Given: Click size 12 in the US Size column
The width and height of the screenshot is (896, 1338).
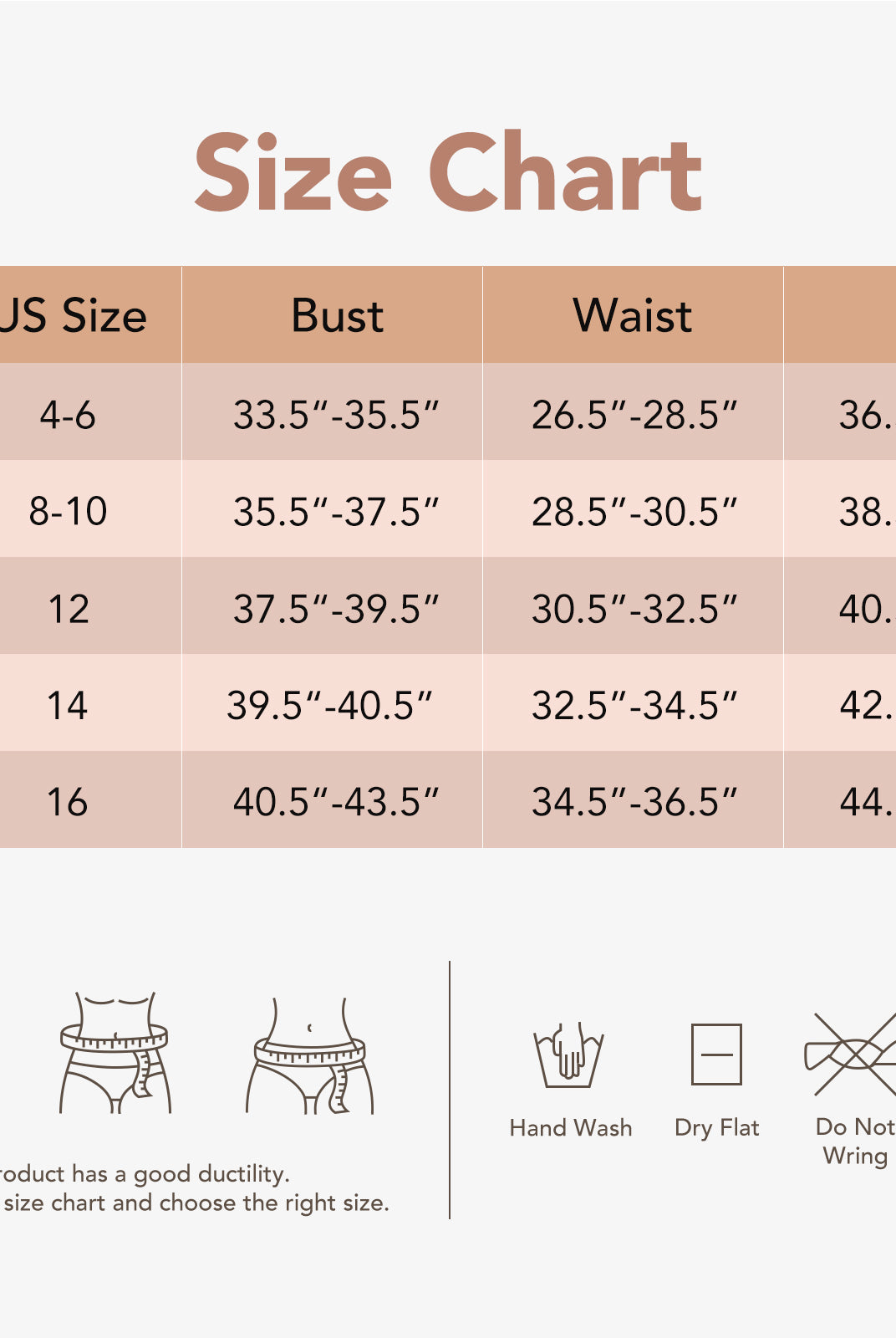Looking at the screenshot, I should coord(68,609).
